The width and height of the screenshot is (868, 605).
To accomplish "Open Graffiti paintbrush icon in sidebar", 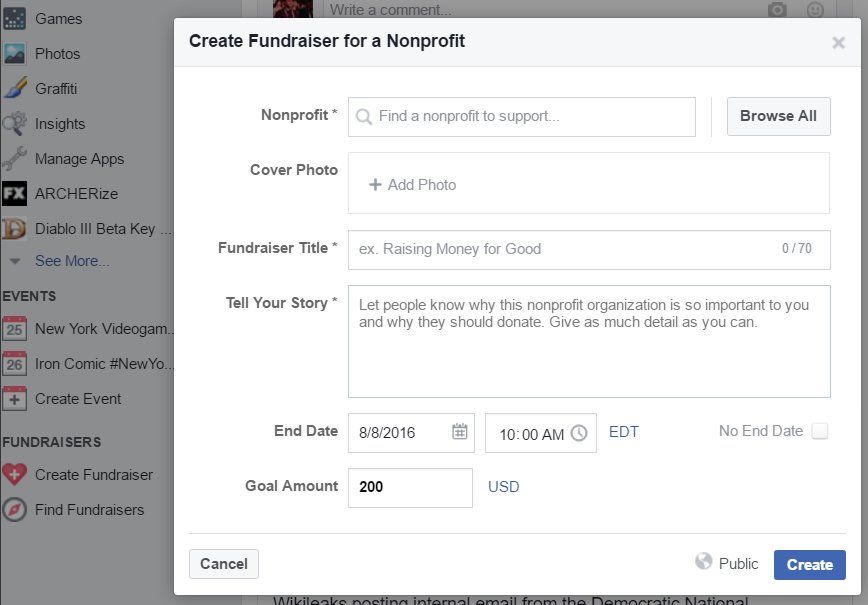I will click(x=15, y=88).
